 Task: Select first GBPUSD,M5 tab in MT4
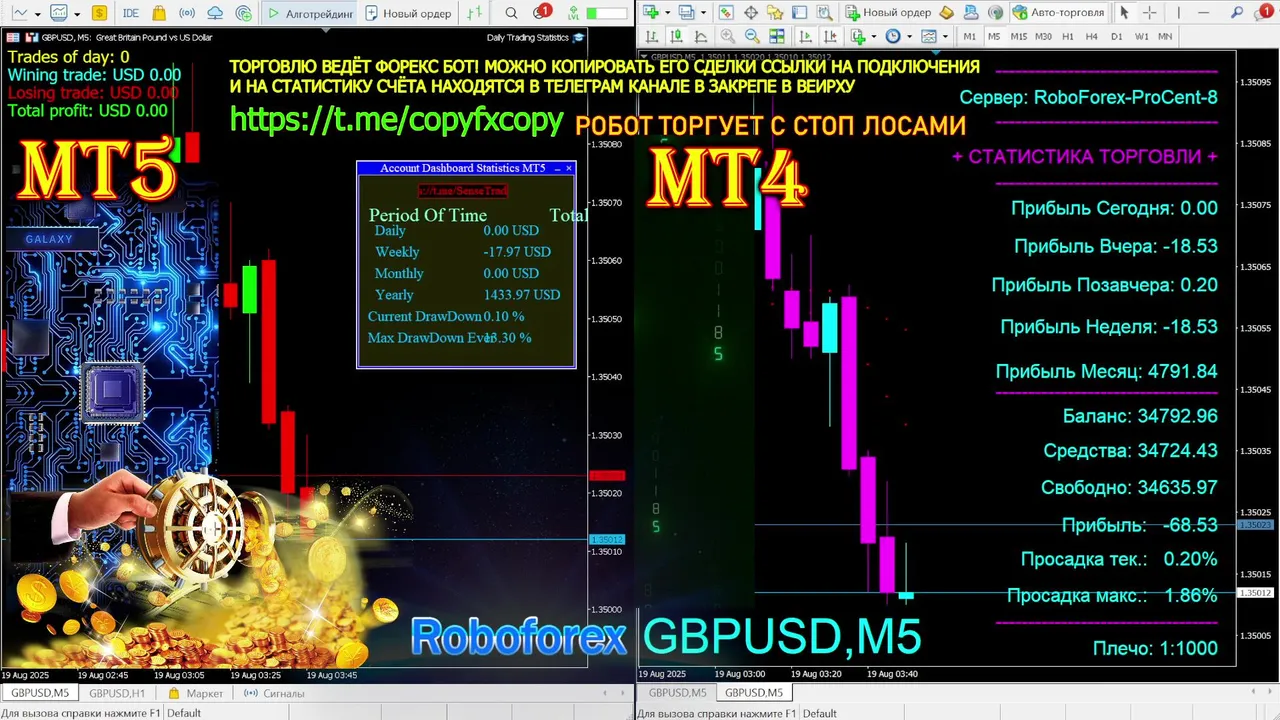(x=677, y=693)
